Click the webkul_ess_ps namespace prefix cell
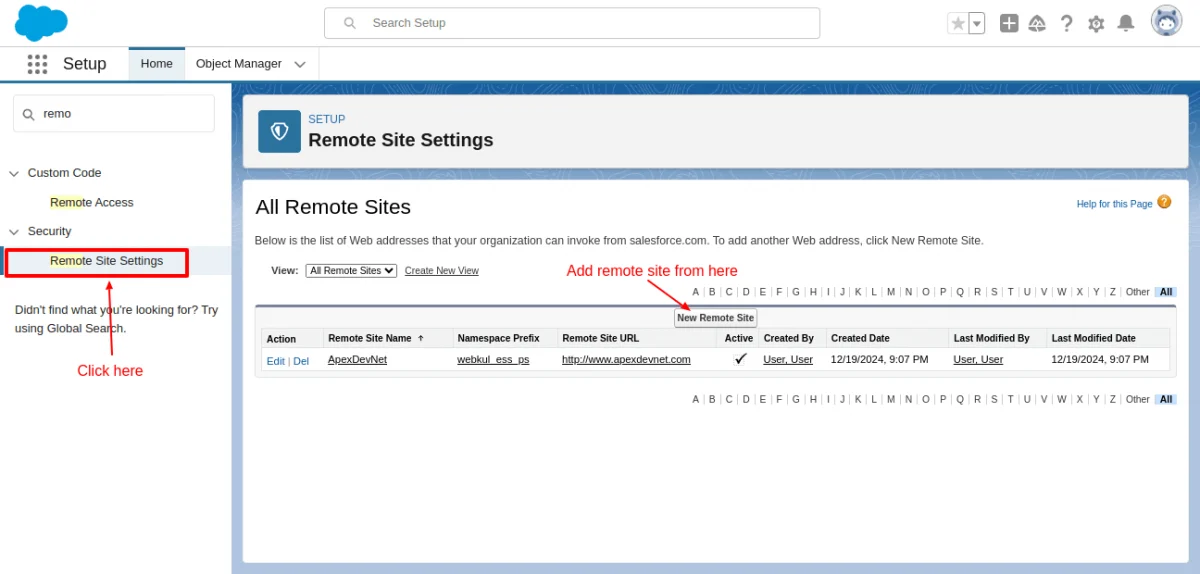Image resolution: width=1200 pixels, height=574 pixels. coord(494,359)
